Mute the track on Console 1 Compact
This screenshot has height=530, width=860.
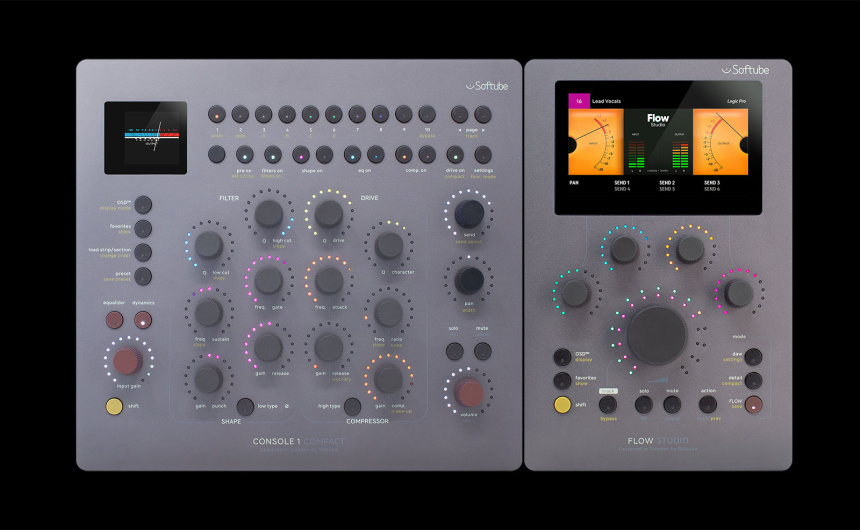[483, 351]
